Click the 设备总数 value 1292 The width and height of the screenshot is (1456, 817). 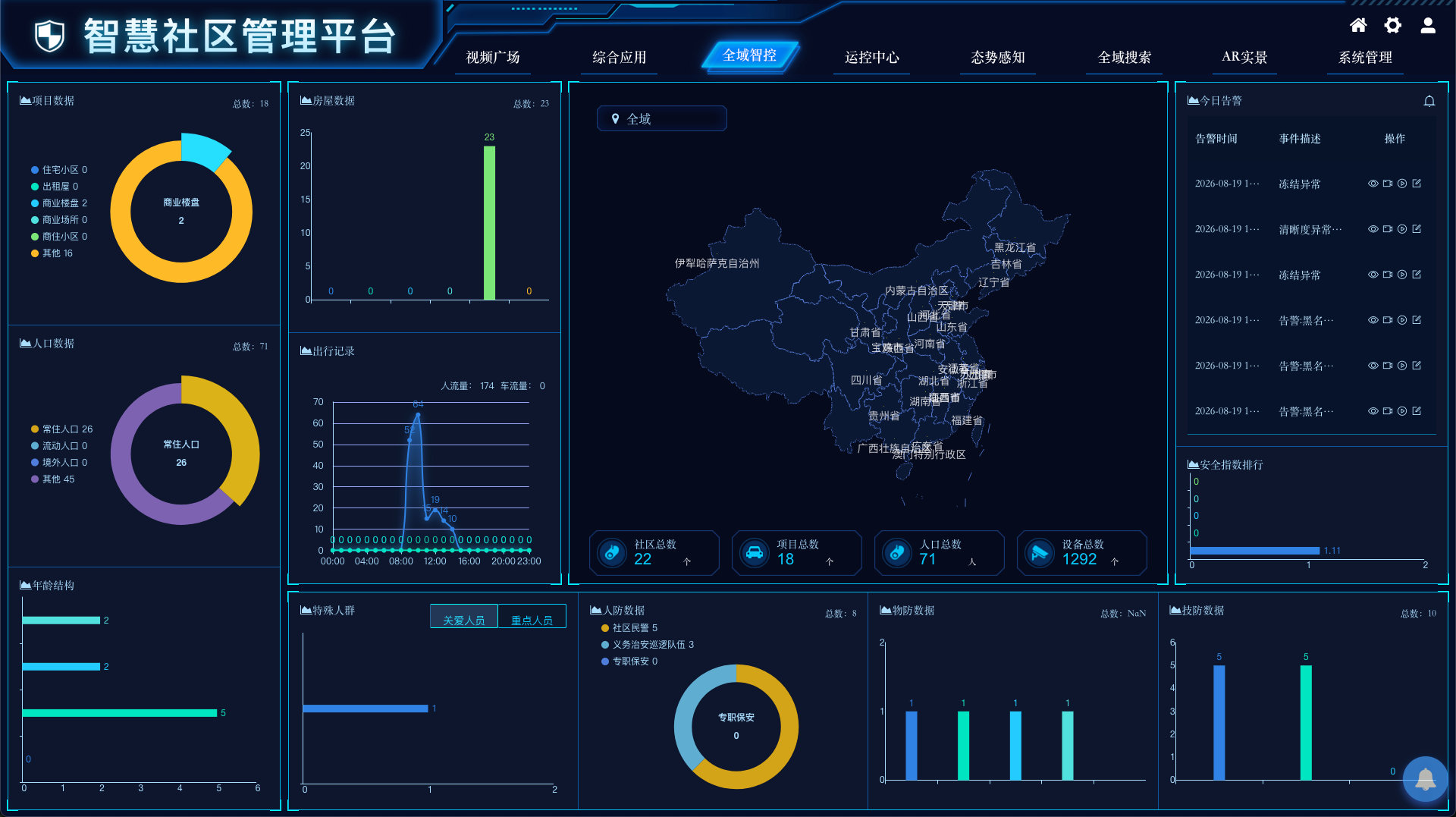[x=1079, y=559]
